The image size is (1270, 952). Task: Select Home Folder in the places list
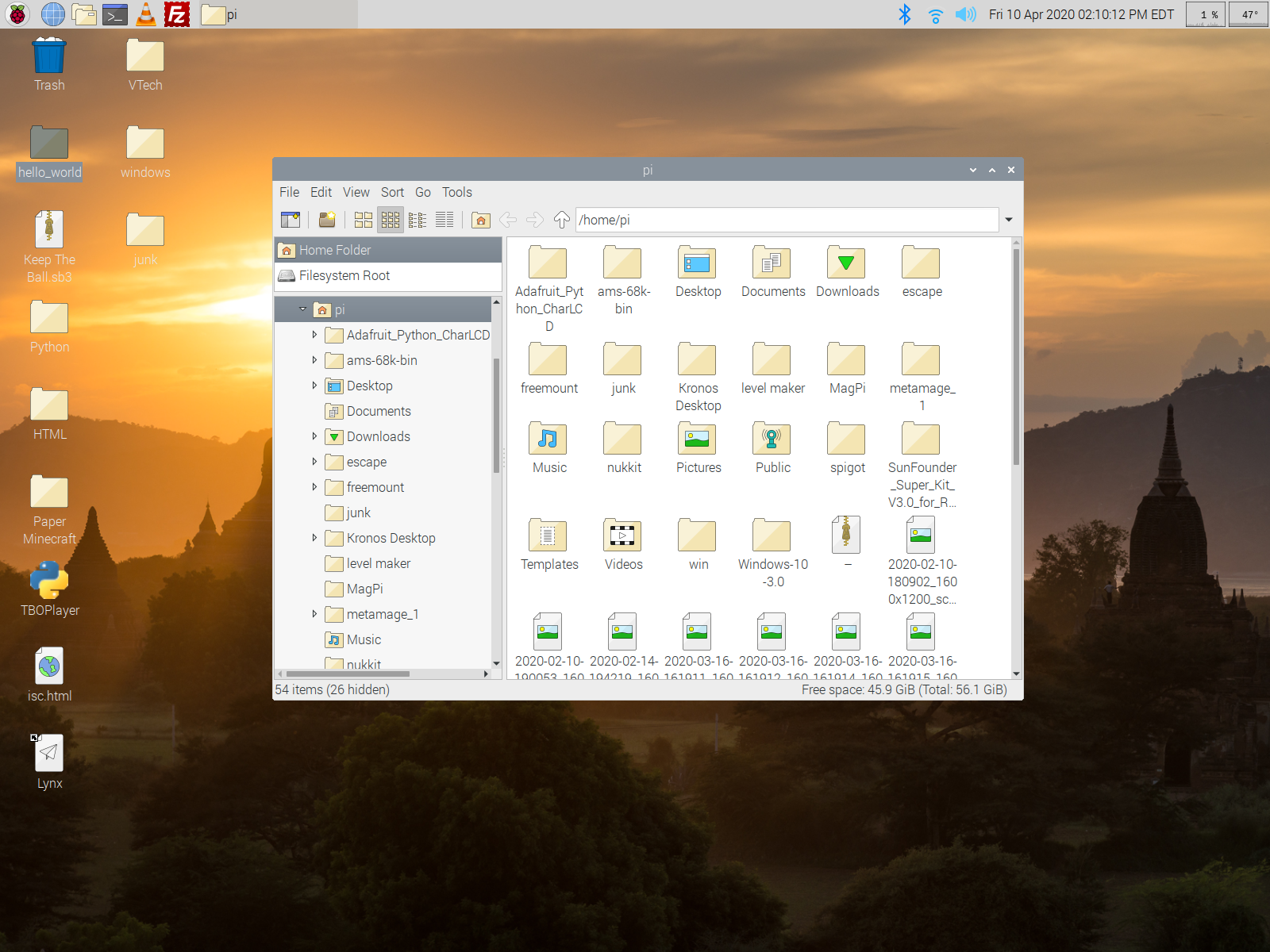click(335, 250)
